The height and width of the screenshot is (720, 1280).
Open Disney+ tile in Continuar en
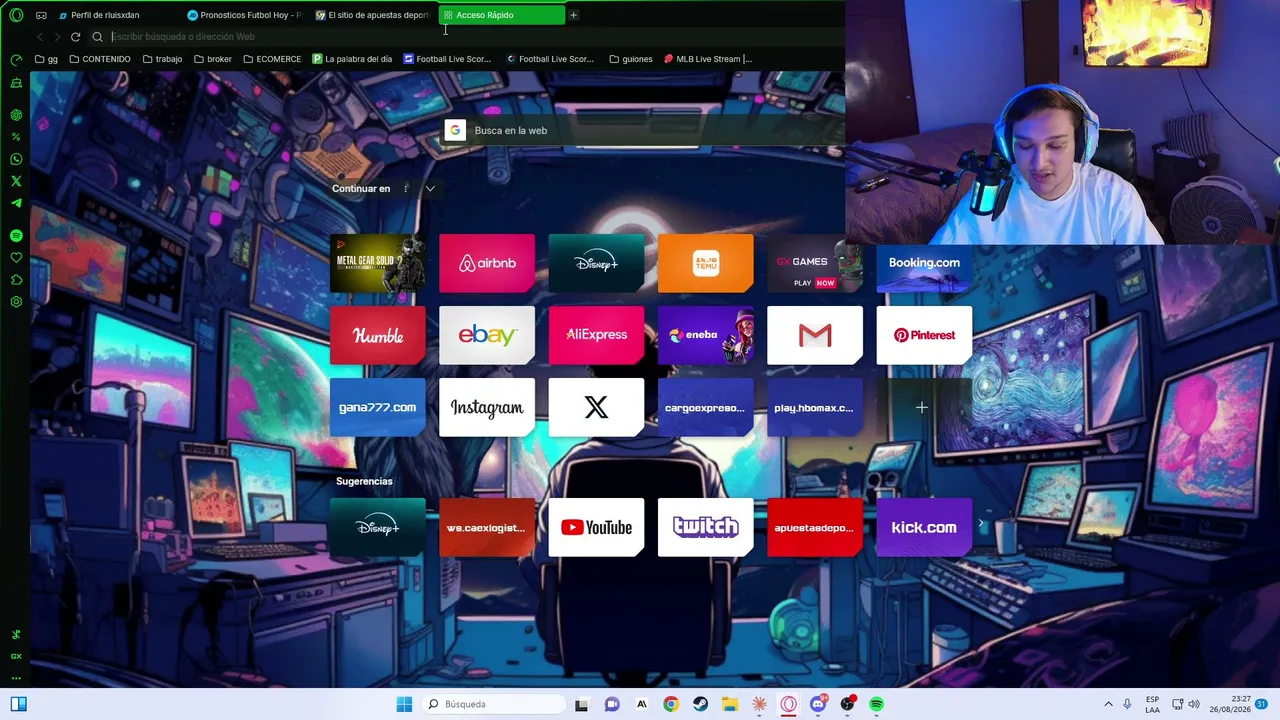[x=596, y=263]
